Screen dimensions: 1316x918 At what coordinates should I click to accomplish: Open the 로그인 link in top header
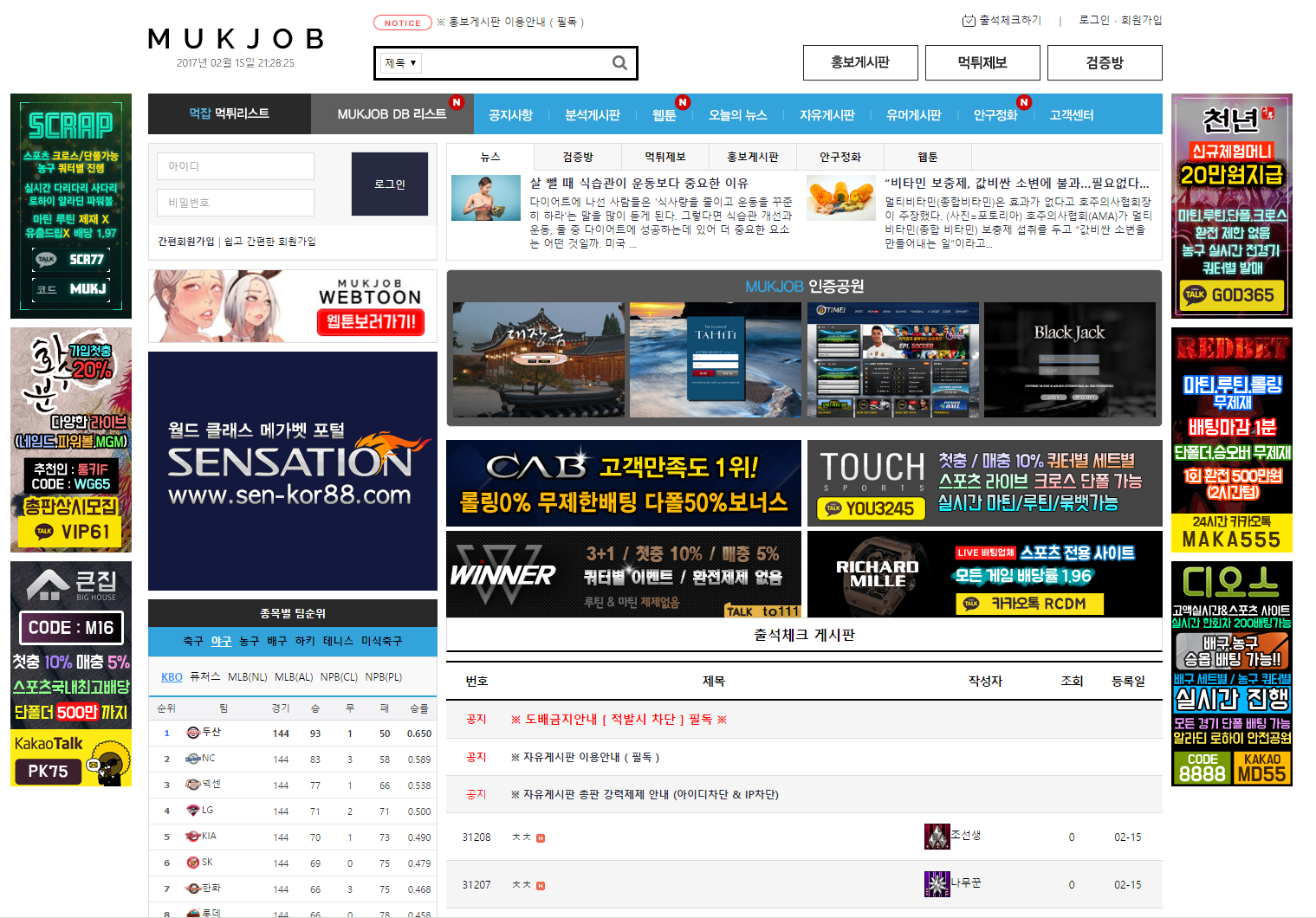click(x=1094, y=20)
